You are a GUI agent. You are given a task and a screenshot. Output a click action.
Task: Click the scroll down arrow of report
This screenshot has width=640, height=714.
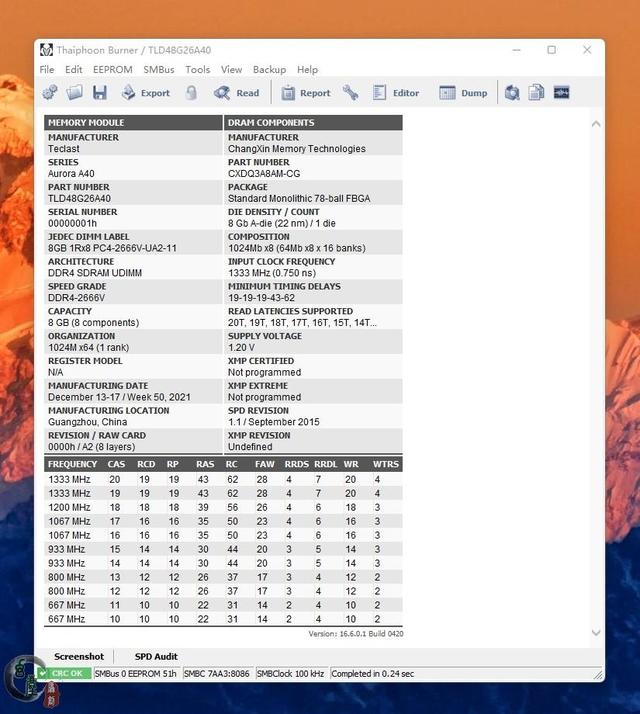coord(596,632)
